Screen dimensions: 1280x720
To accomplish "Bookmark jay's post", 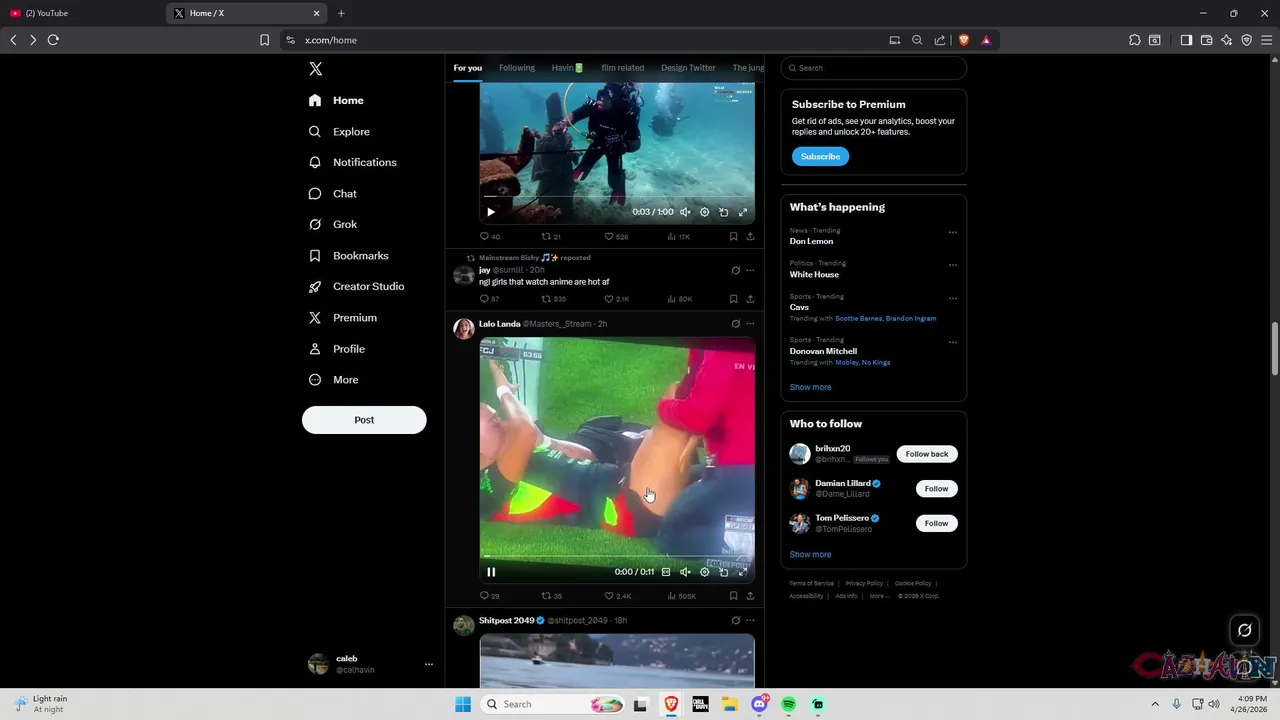I will pos(733,299).
